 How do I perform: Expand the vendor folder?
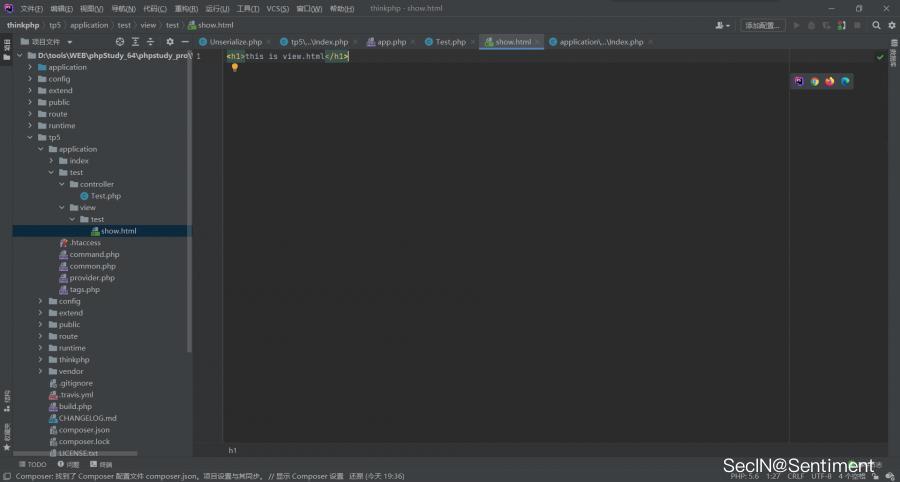tap(41, 371)
